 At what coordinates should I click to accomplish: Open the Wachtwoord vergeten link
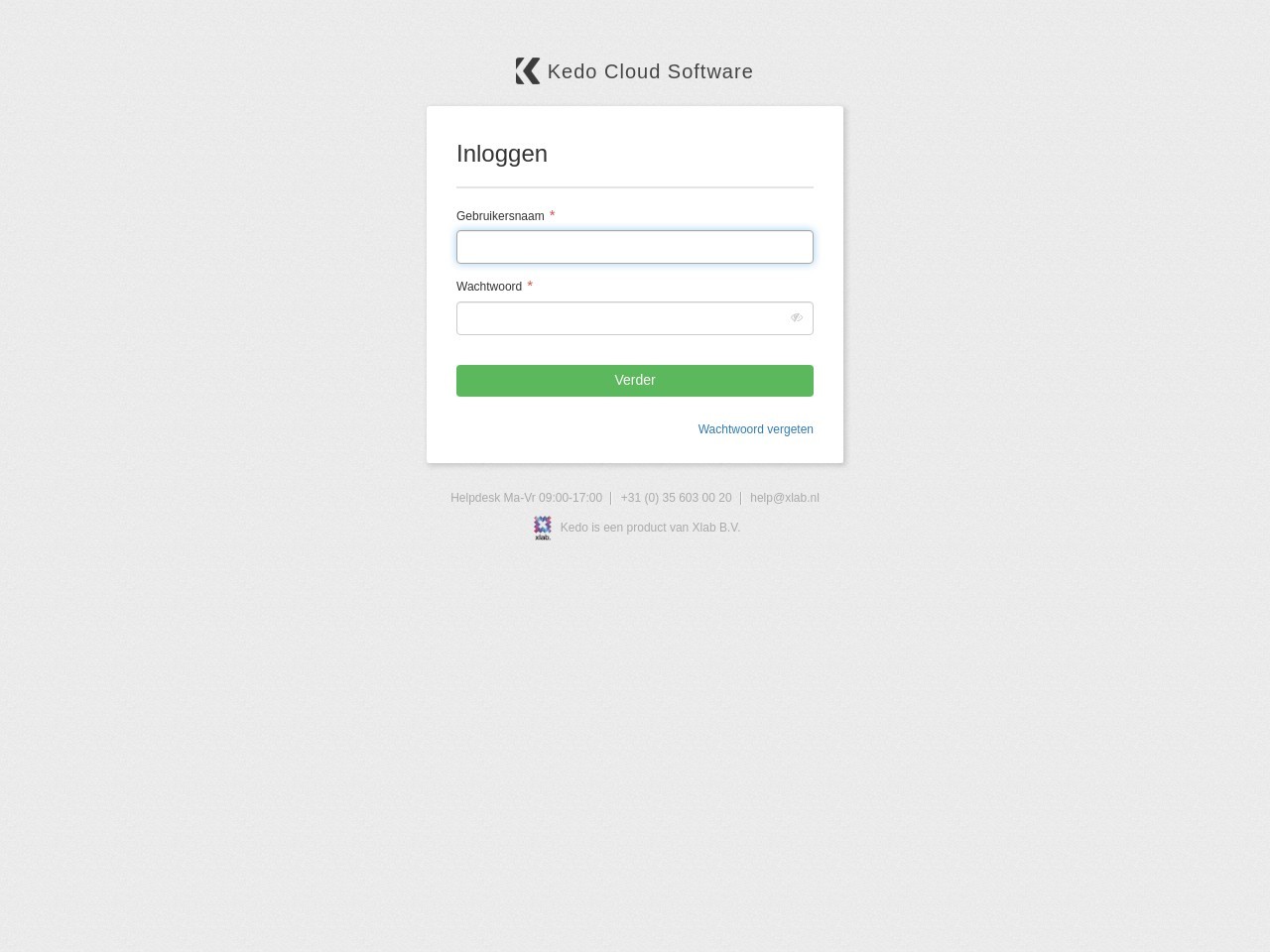[756, 429]
